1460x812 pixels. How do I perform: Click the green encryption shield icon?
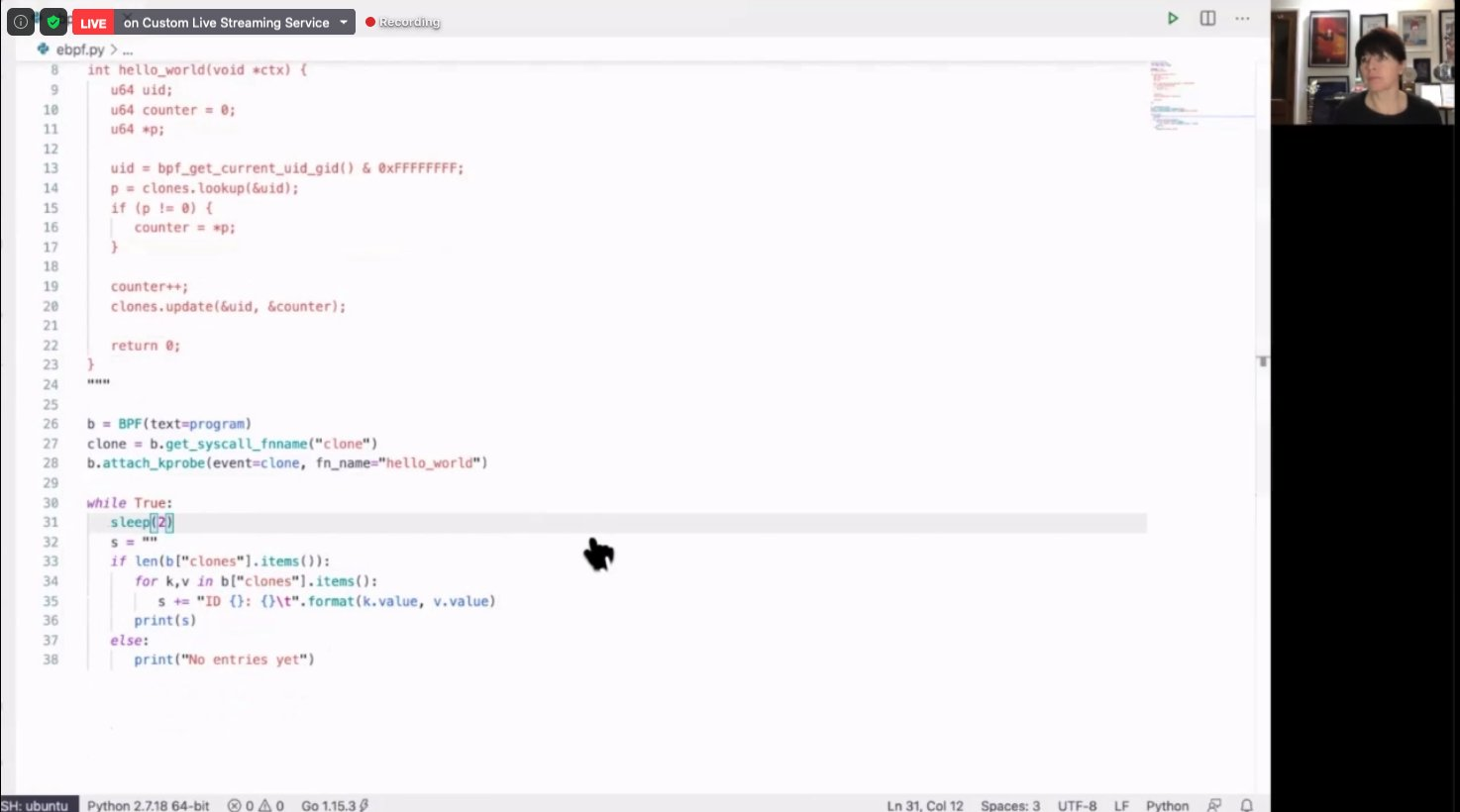tap(53, 22)
